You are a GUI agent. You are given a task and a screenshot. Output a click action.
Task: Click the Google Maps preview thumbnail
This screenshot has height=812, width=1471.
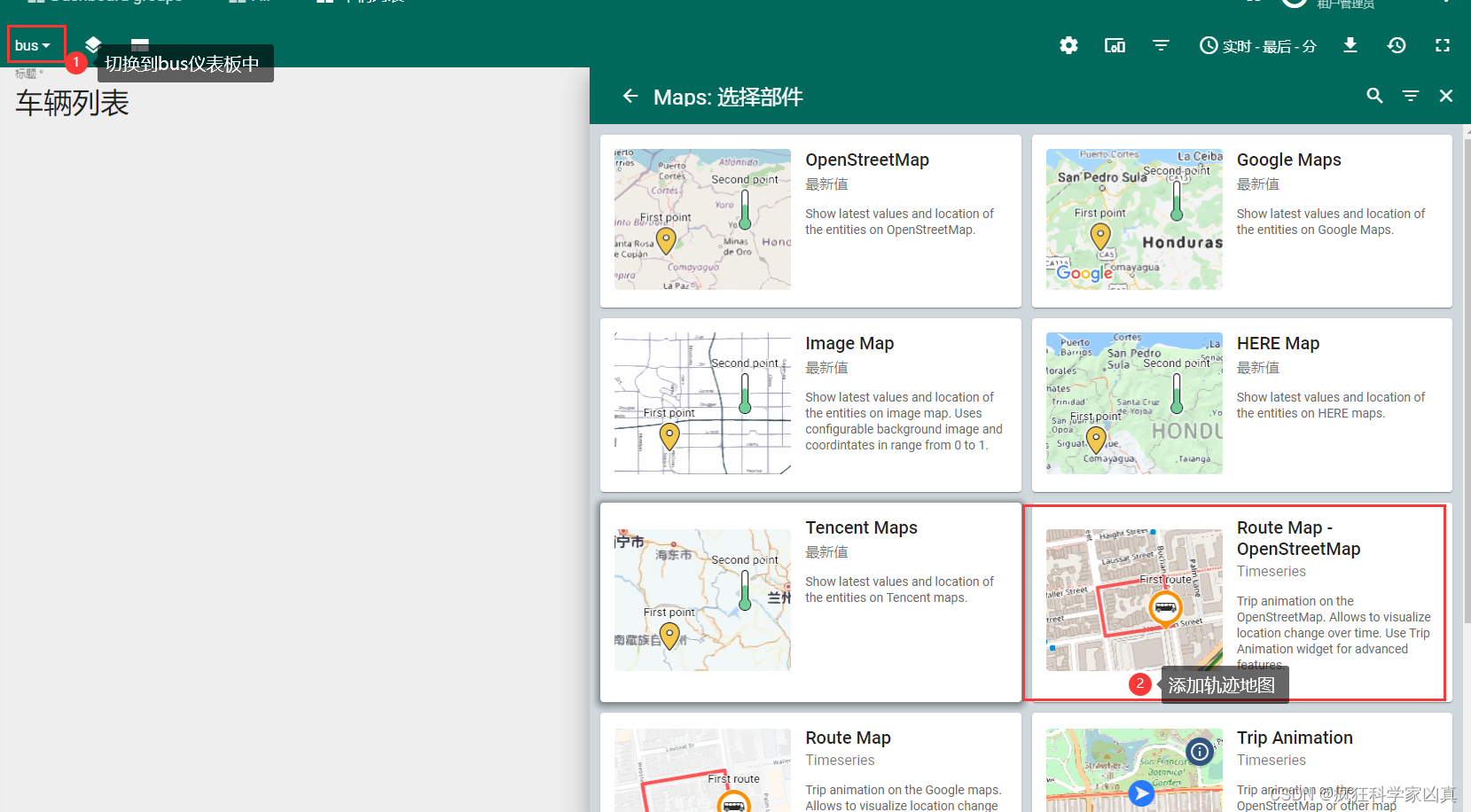click(1134, 219)
